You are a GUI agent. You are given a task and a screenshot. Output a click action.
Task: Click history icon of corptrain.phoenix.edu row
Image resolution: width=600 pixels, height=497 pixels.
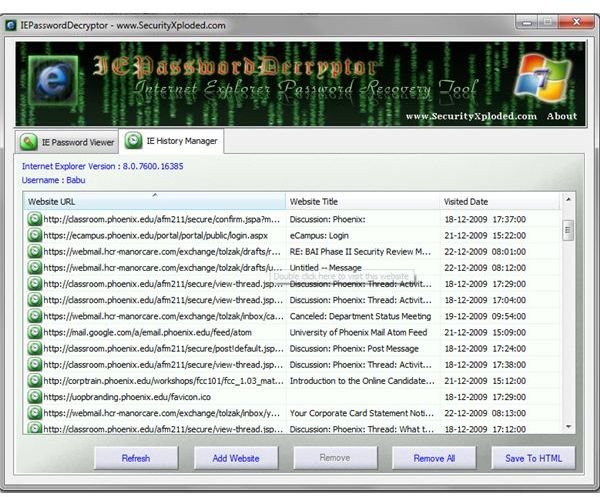(34, 381)
